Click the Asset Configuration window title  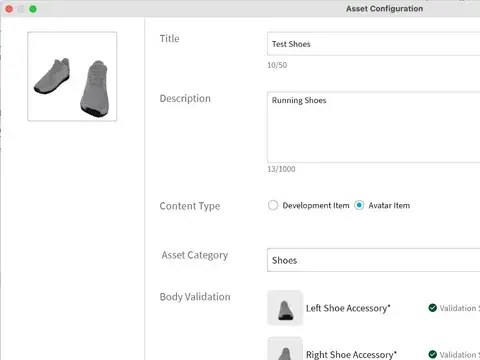pyautogui.click(x=384, y=9)
